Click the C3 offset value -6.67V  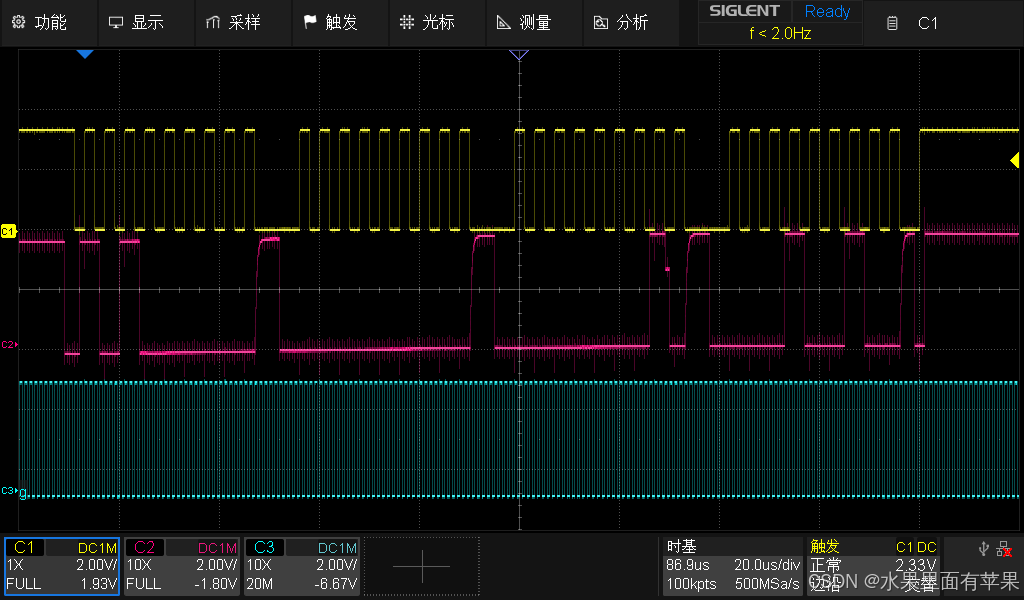point(336,584)
